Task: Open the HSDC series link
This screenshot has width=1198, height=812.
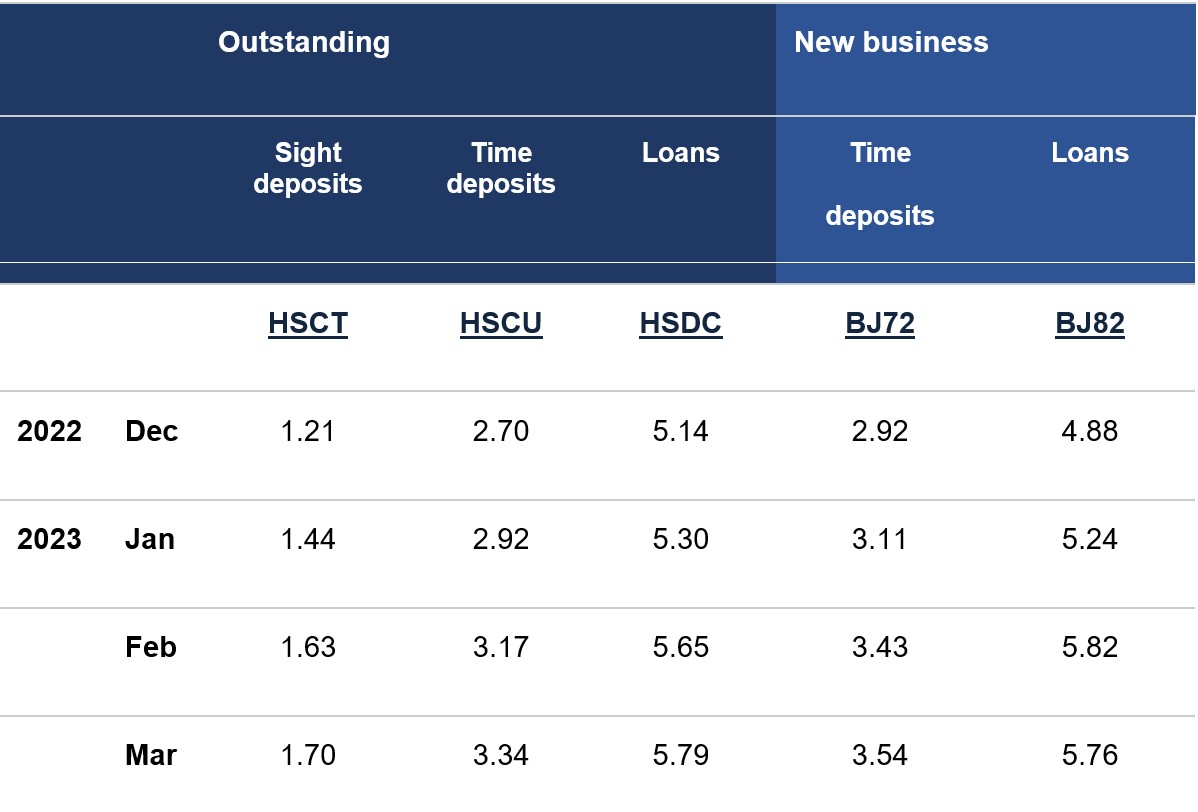Action: [x=681, y=323]
